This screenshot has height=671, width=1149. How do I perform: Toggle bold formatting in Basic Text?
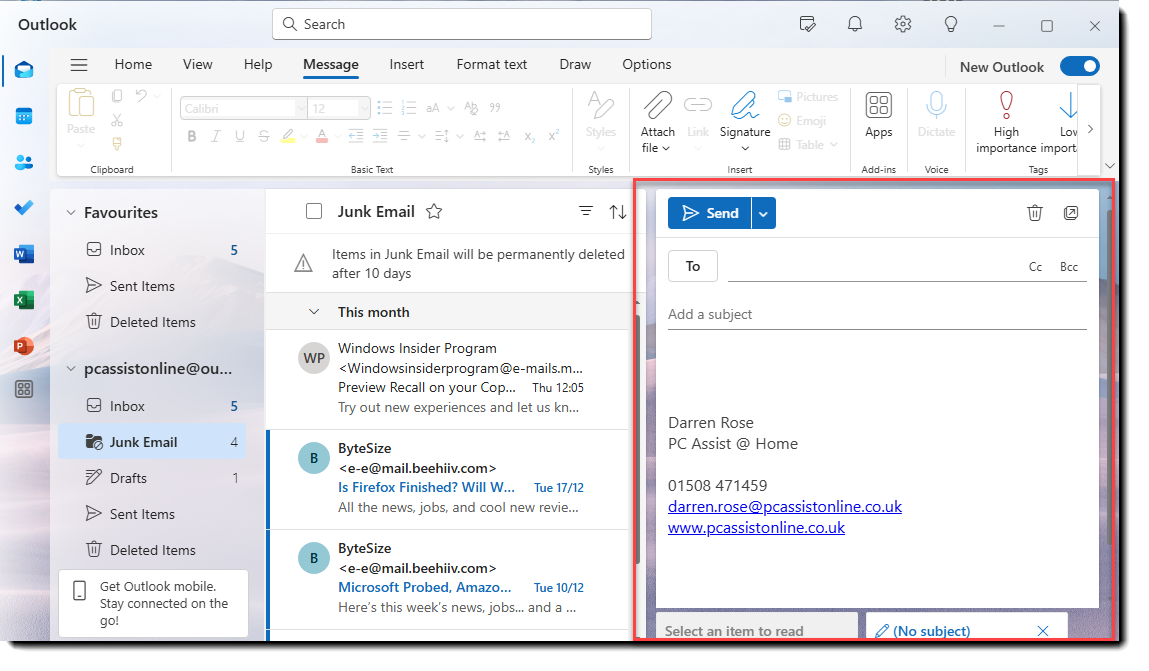191,136
